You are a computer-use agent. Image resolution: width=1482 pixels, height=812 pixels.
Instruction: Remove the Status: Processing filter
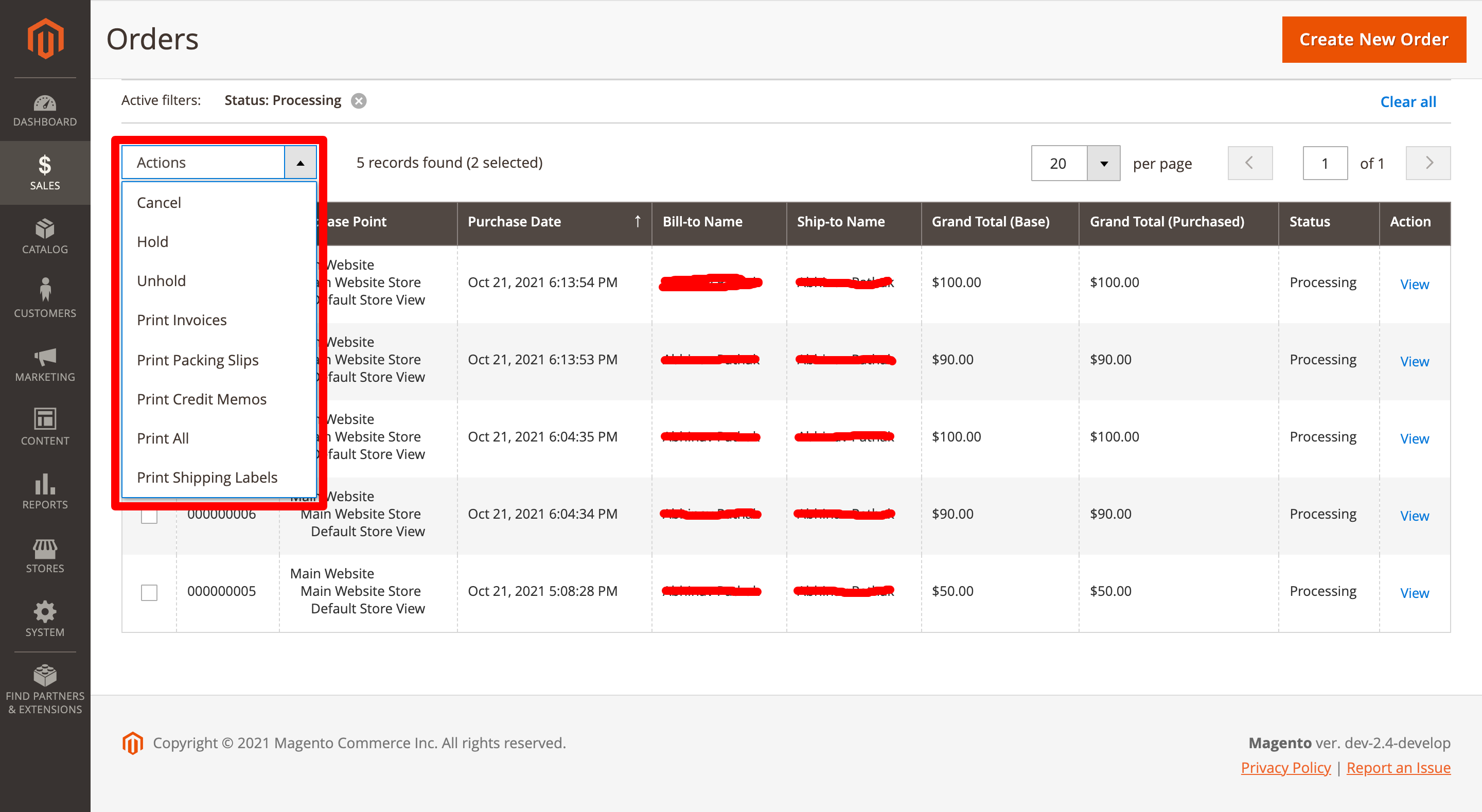click(x=359, y=100)
